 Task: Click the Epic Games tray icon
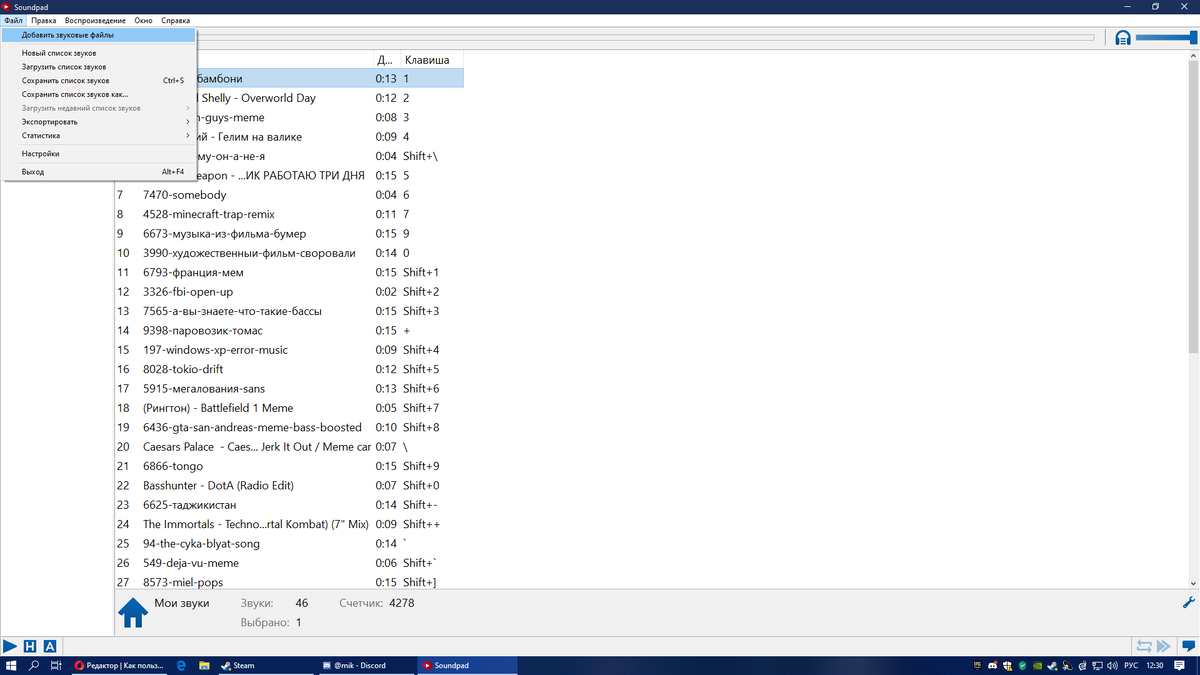point(976,665)
